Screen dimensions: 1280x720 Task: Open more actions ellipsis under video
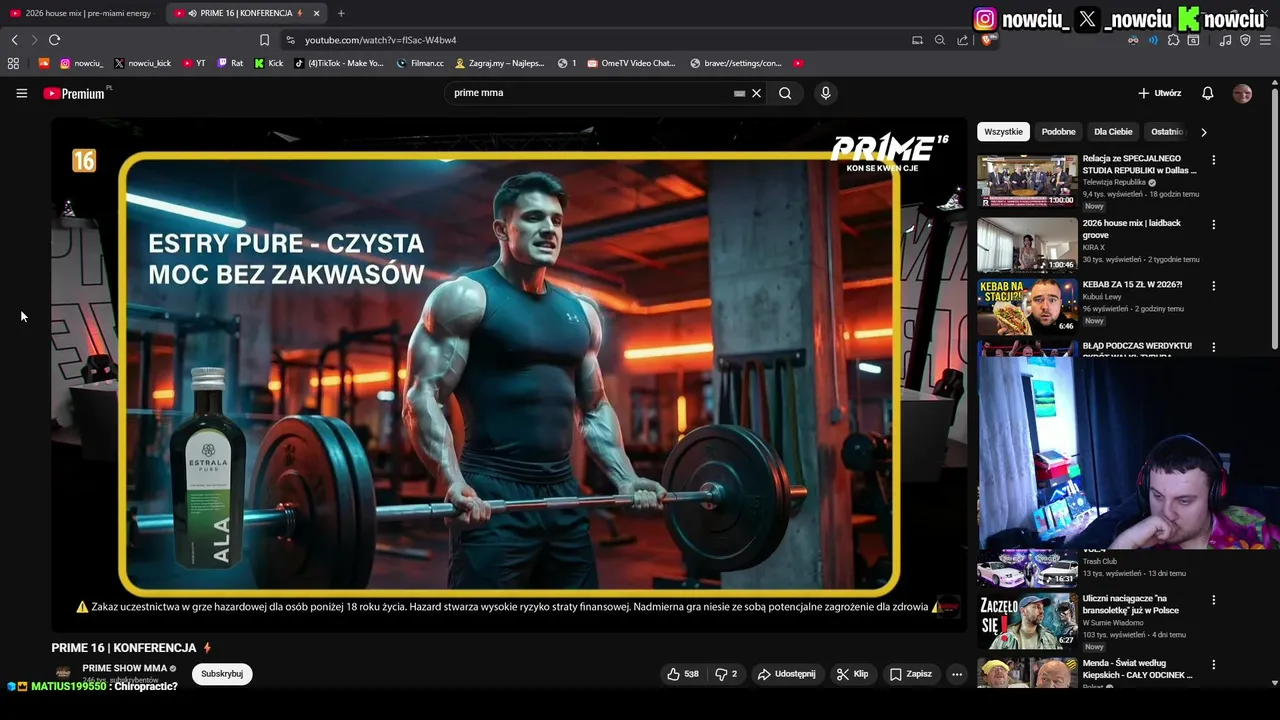click(x=956, y=674)
